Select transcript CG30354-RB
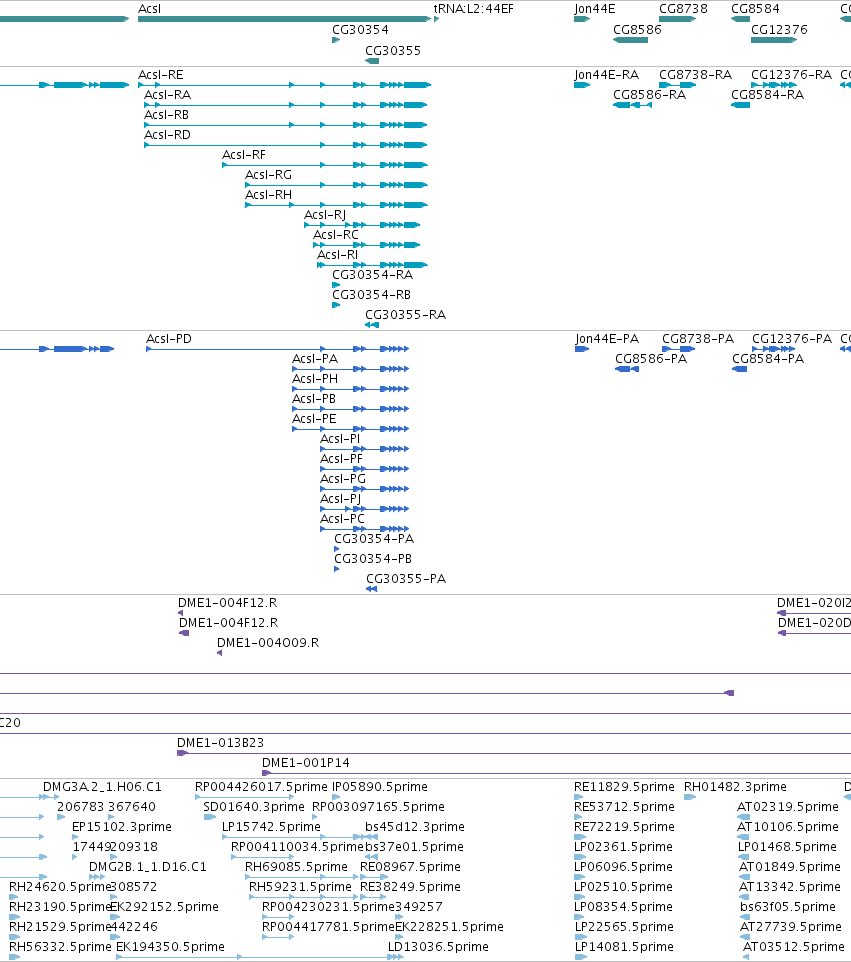 point(371,294)
